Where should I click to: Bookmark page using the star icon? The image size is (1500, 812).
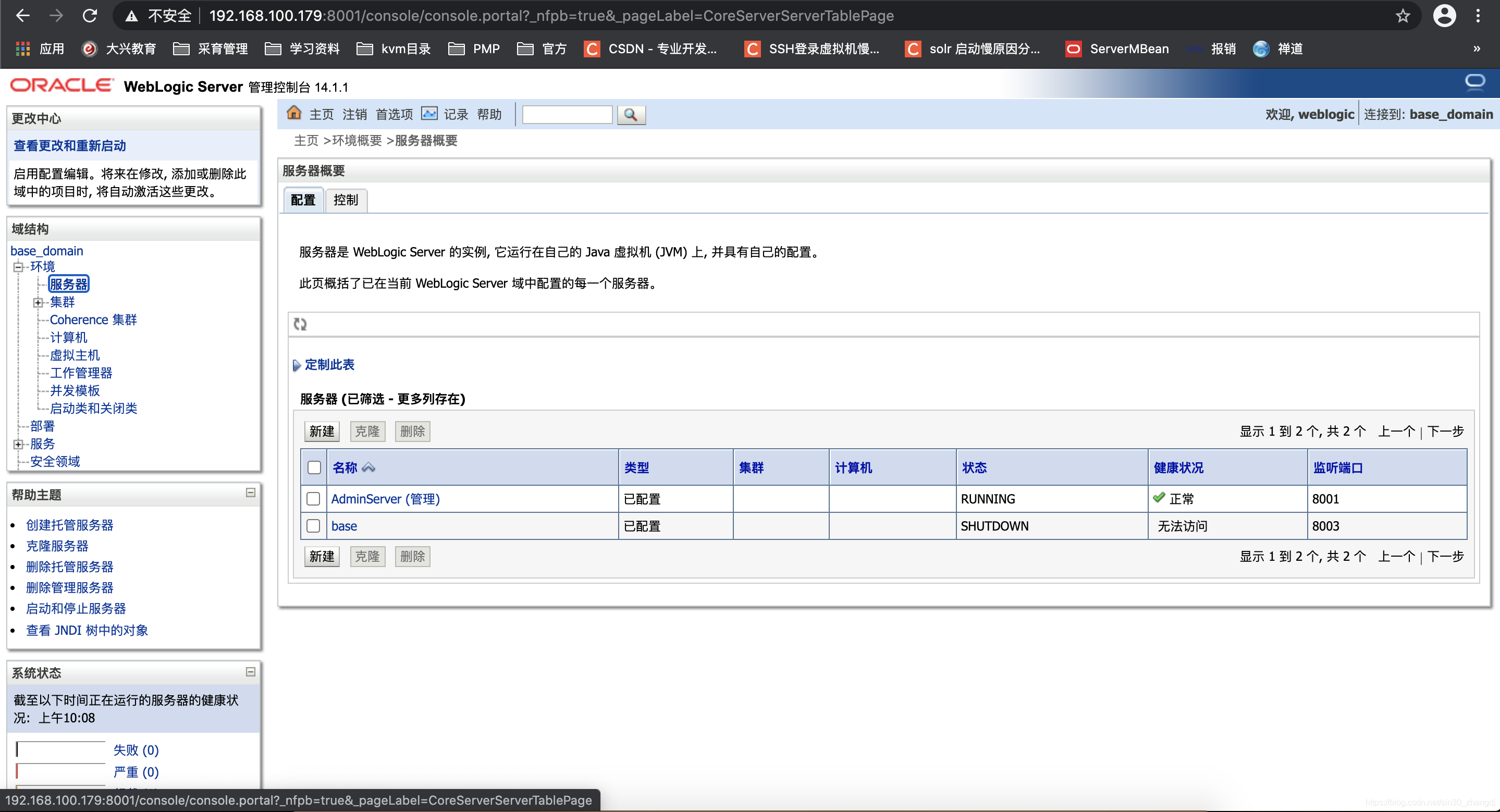1402,16
